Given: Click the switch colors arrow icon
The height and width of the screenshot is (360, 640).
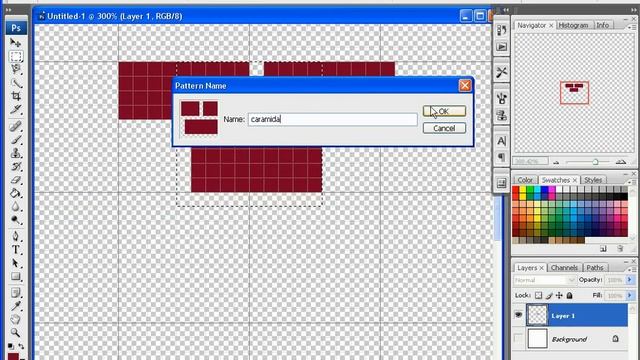Looking at the screenshot, I should (21, 346).
